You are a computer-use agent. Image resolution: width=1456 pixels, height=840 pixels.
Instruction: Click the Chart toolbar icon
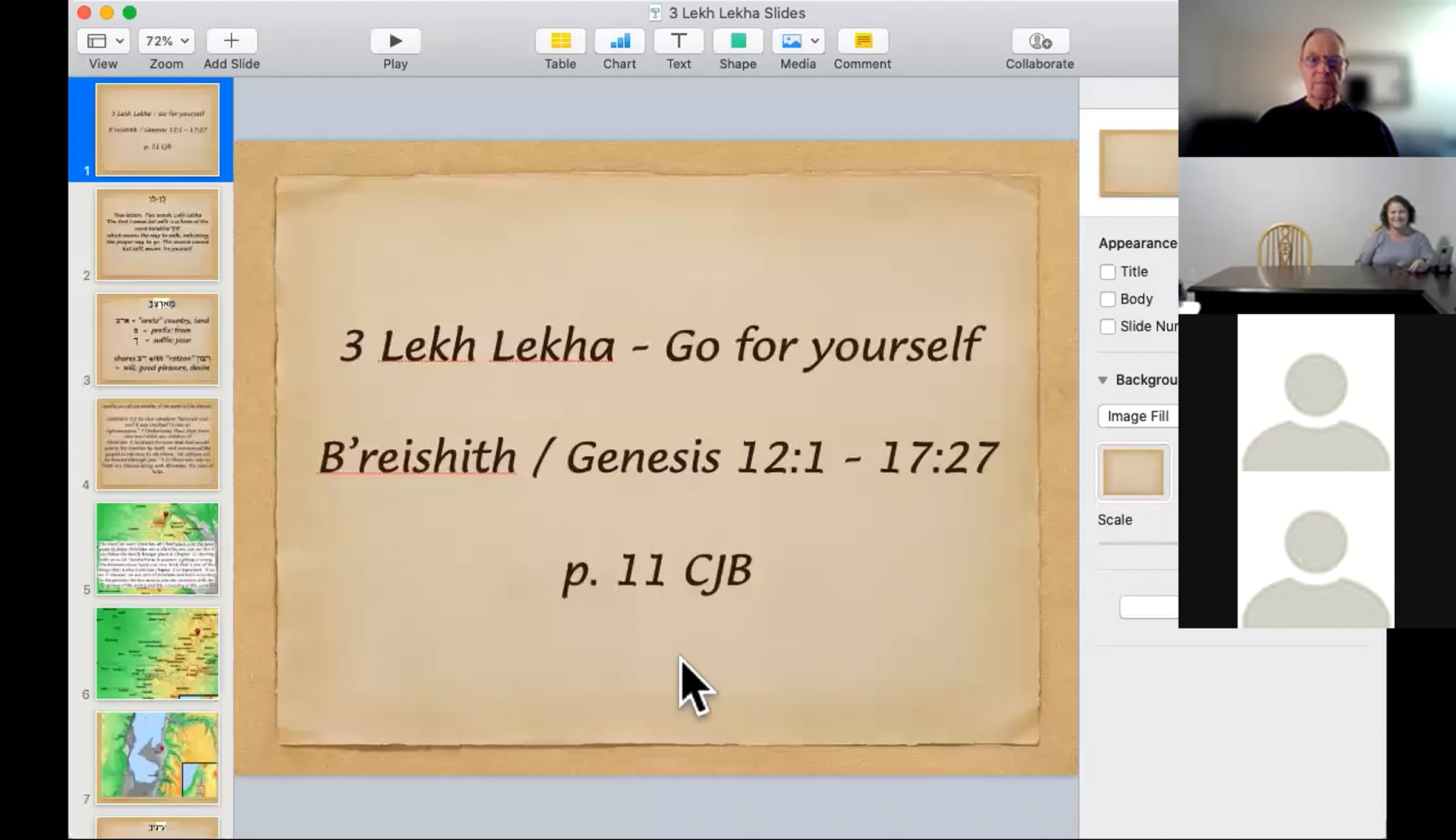(x=619, y=41)
